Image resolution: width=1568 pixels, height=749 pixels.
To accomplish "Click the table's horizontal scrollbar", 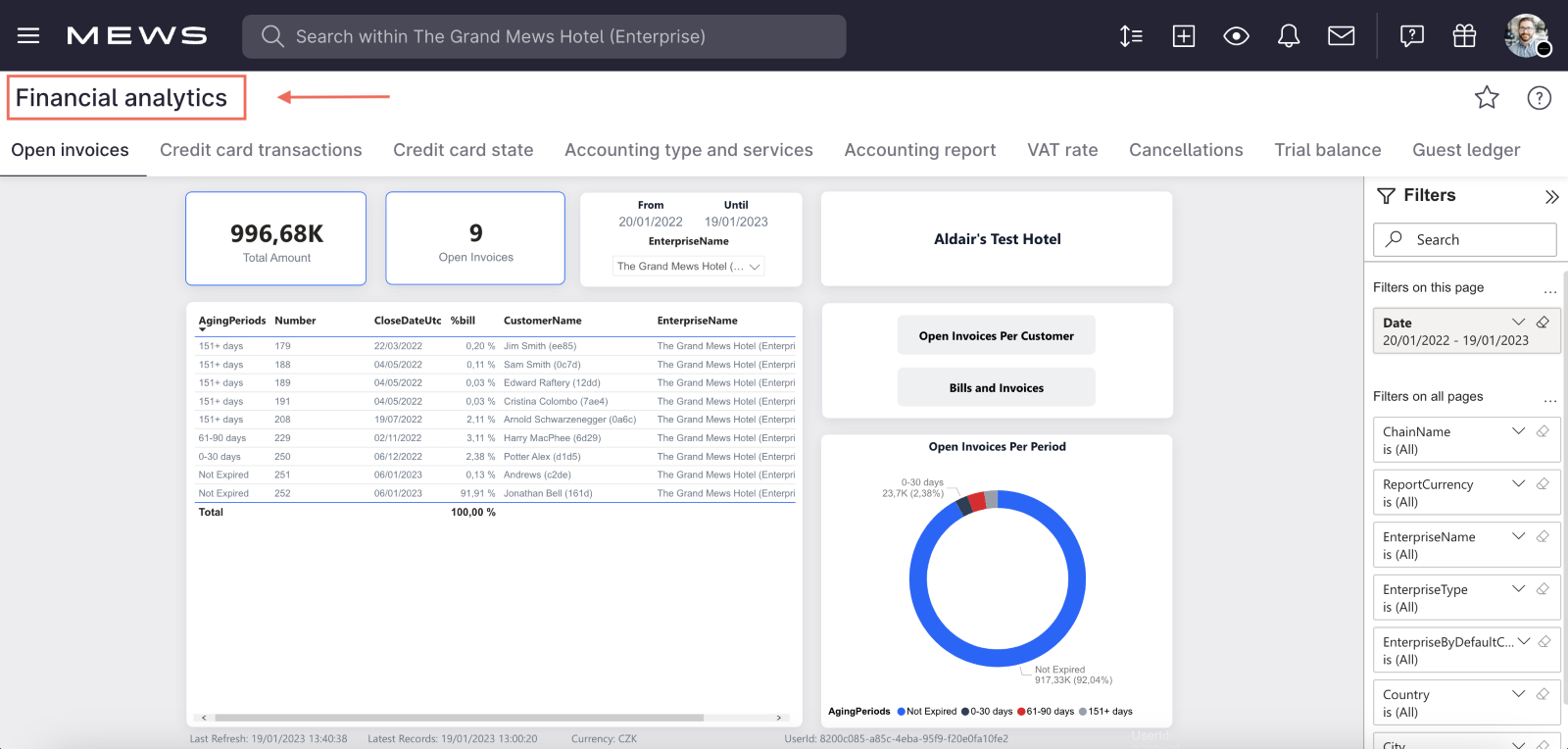I will coord(459,718).
